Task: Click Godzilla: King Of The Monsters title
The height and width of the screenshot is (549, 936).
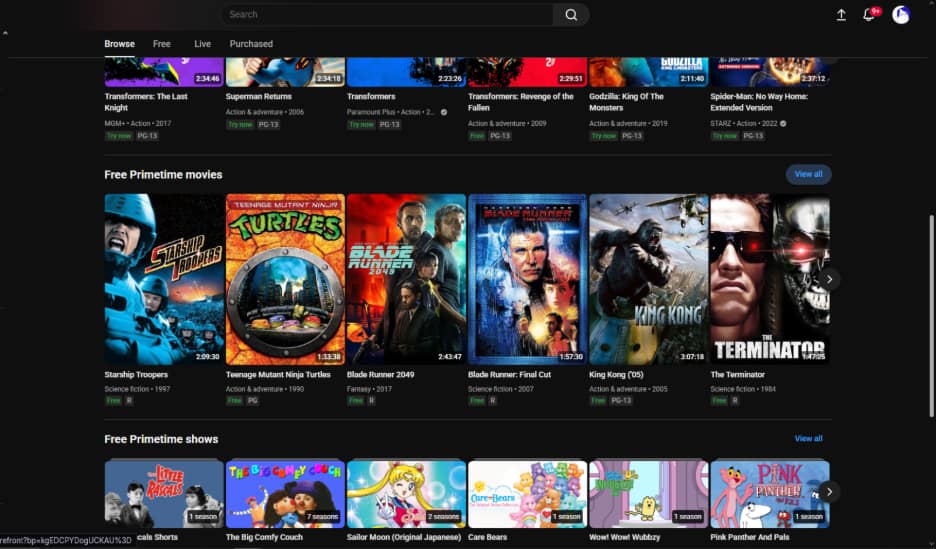Action: pyautogui.click(x=626, y=102)
